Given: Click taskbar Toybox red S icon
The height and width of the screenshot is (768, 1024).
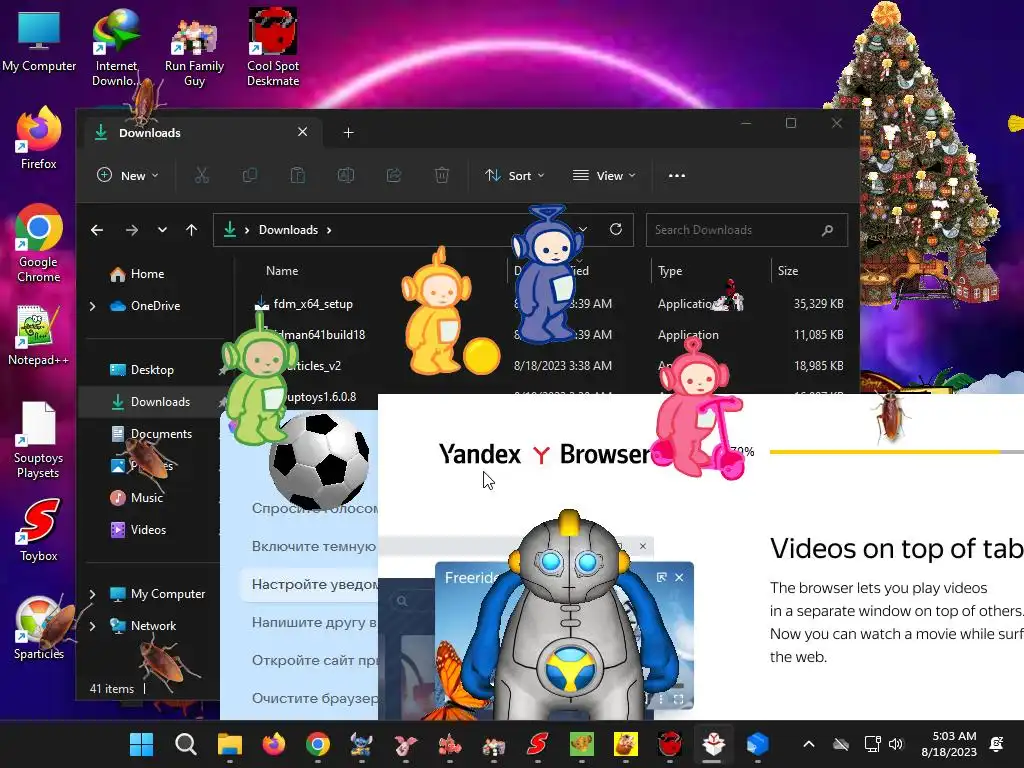Looking at the screenshot, I should [x=537, y=744].
